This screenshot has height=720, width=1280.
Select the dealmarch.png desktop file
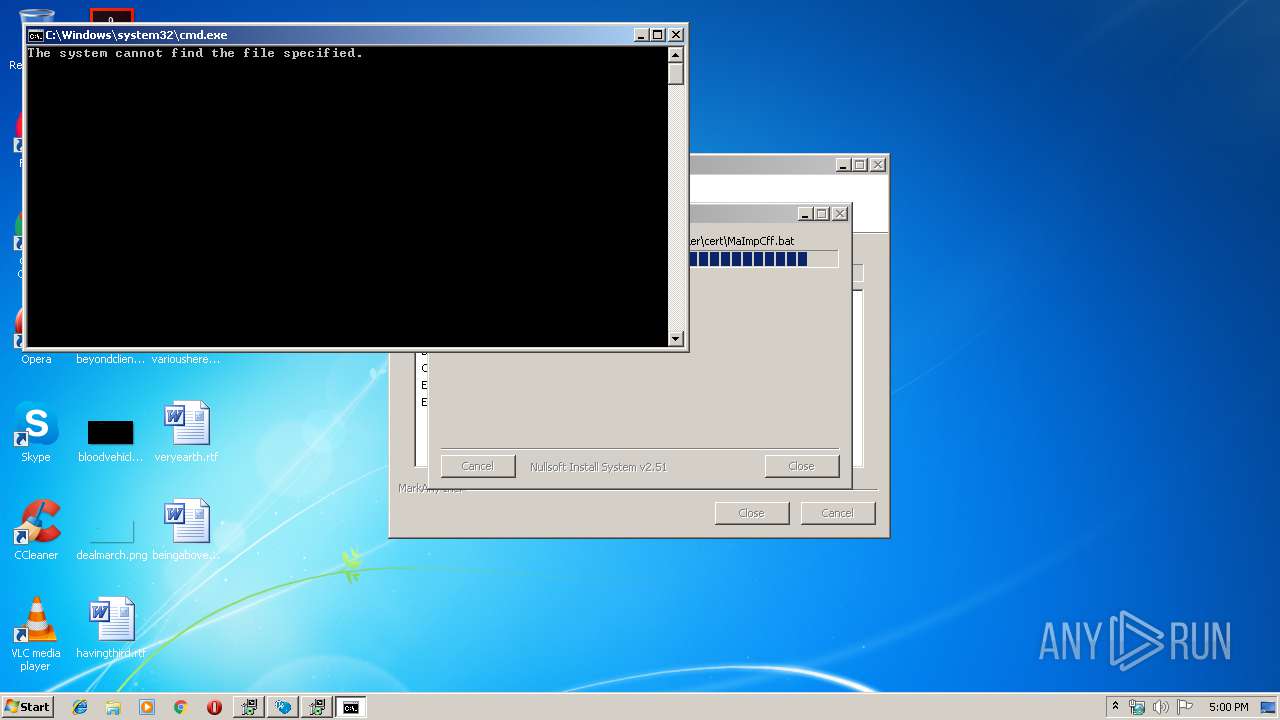pos(111,538)
